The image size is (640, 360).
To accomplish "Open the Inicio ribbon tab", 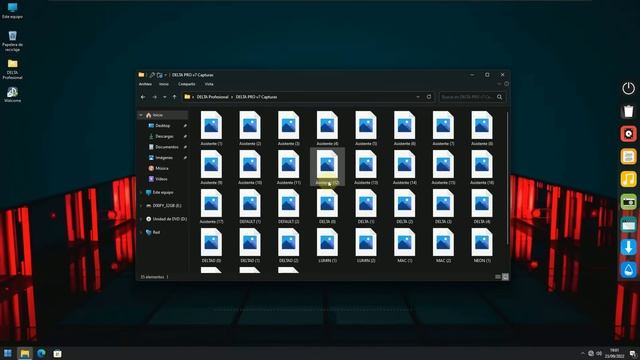I will point(164,84).
